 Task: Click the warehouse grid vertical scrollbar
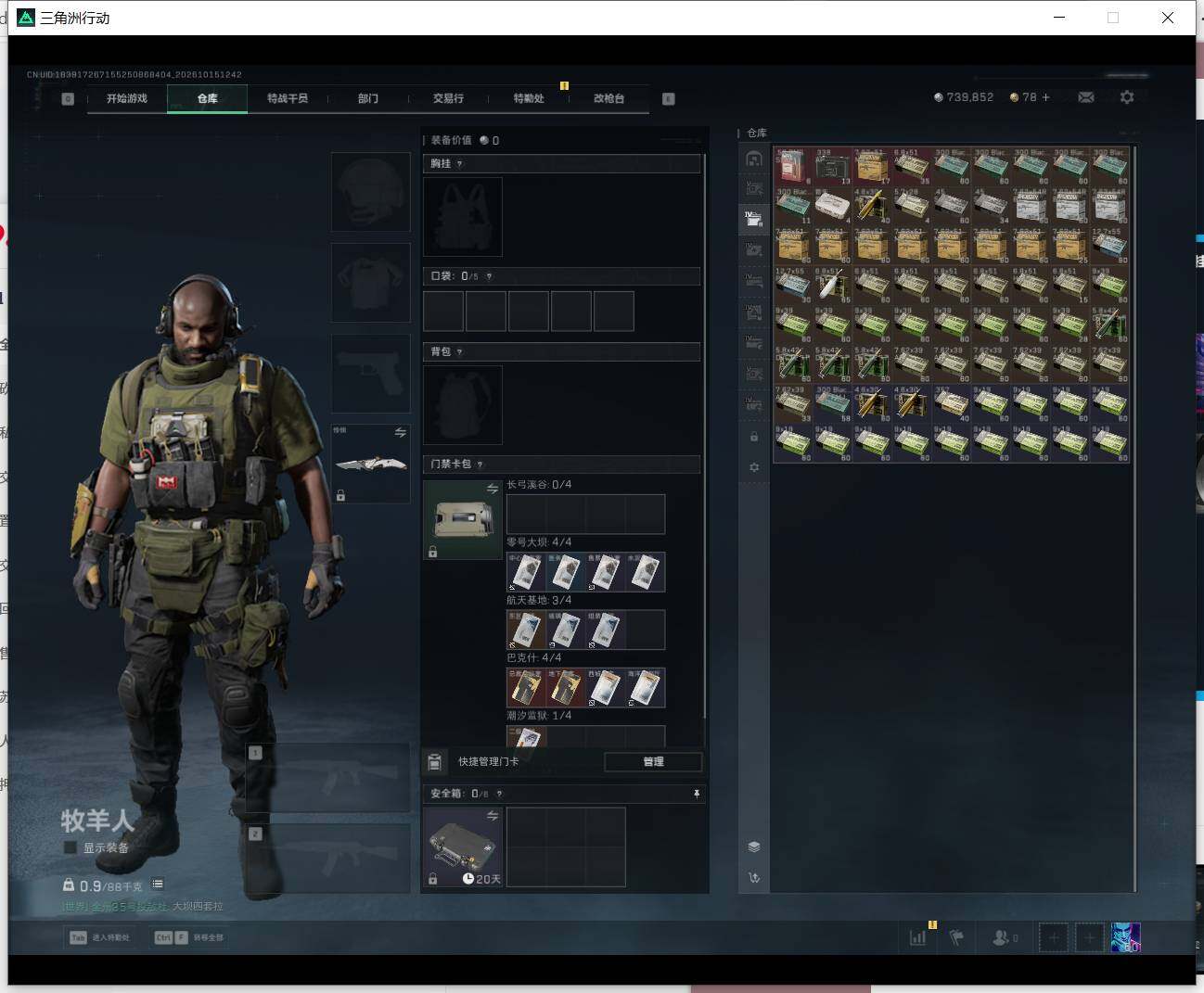pos(1135,517)
